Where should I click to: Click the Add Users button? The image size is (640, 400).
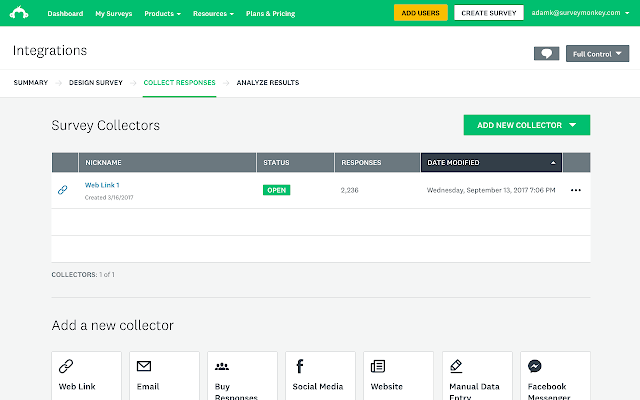click(x=420, y=13)
